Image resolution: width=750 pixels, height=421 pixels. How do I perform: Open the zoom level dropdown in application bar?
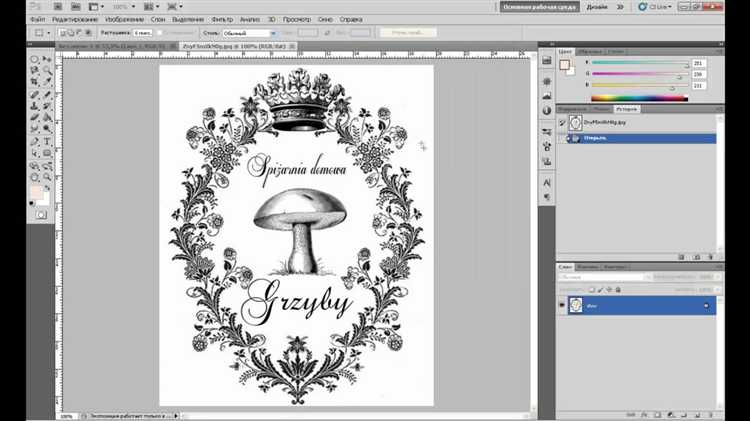coord(131,5)
